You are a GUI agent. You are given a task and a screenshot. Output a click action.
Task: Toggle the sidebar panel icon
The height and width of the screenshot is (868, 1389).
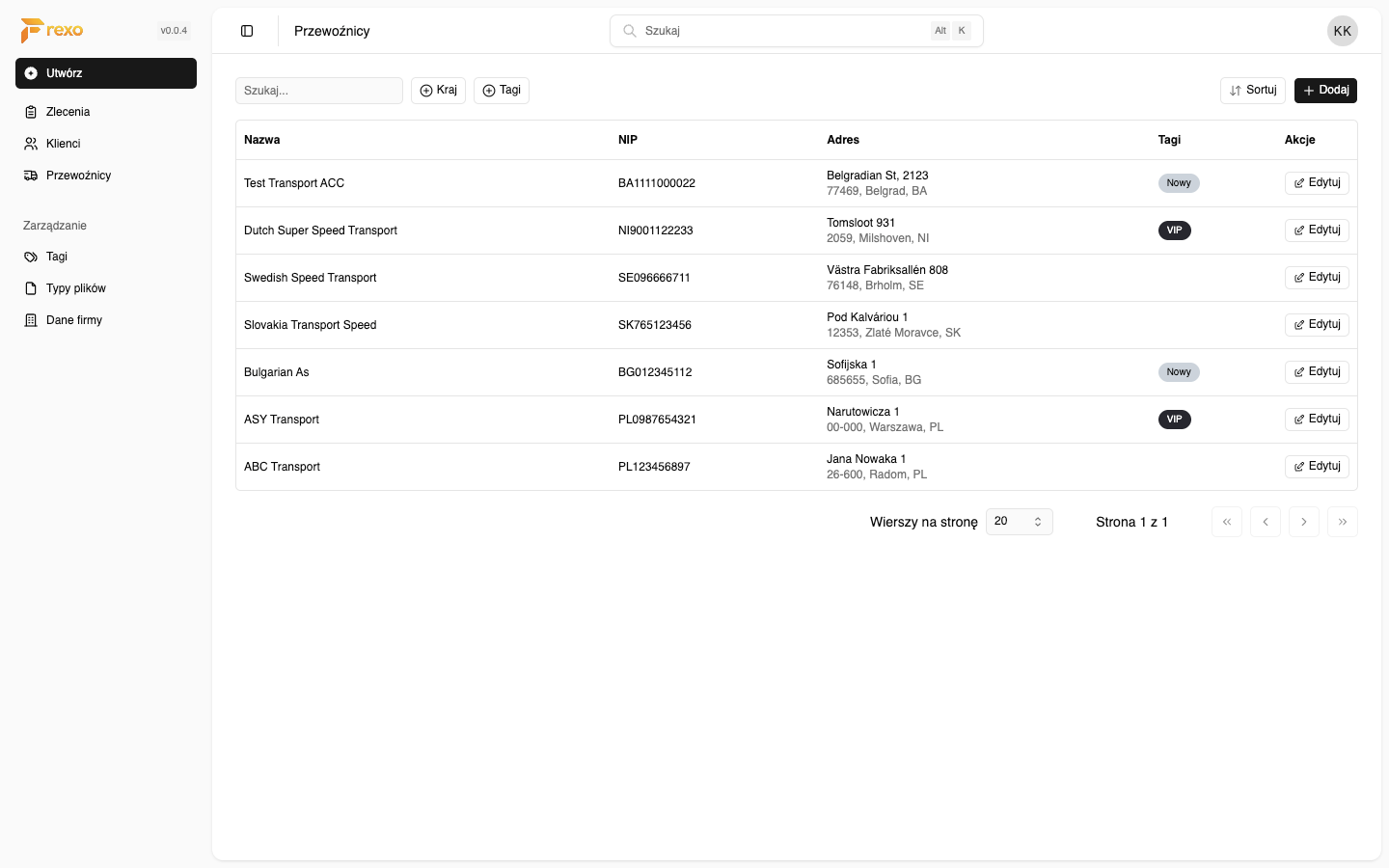(x=247, y=31)
